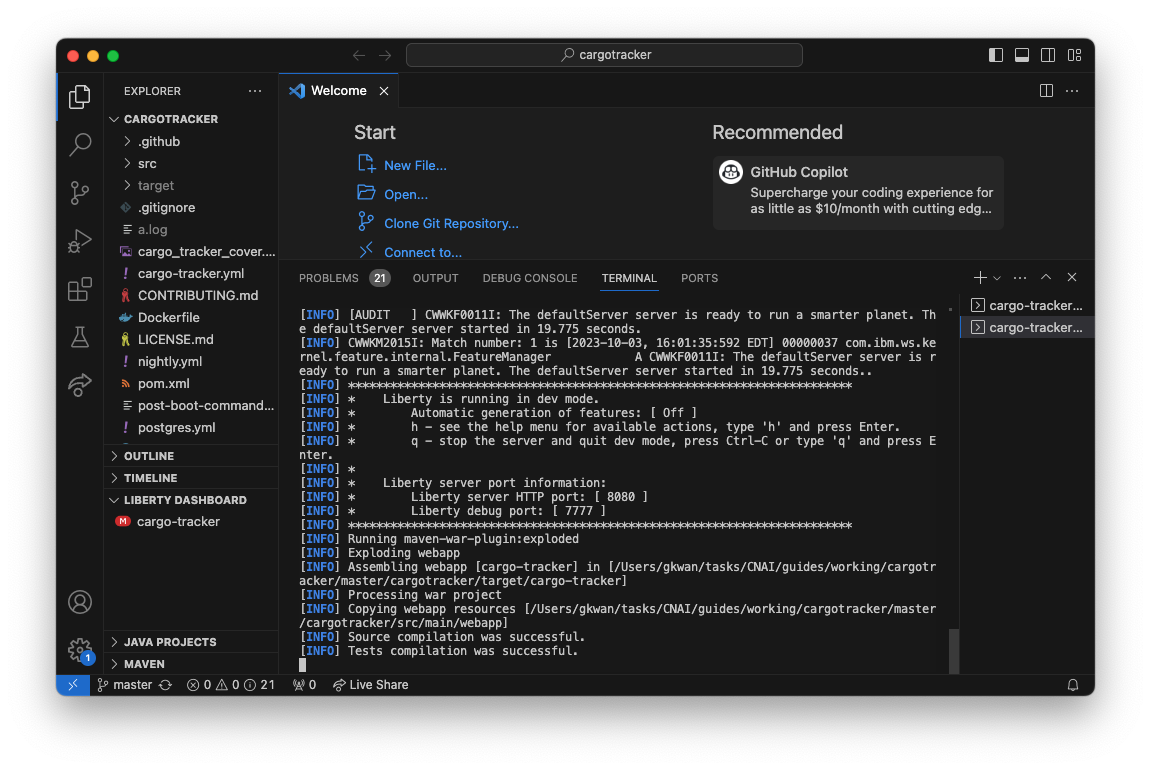The image size is (1151, 770).
Task: Expand the src folder
Action: [x=147, y=163]
